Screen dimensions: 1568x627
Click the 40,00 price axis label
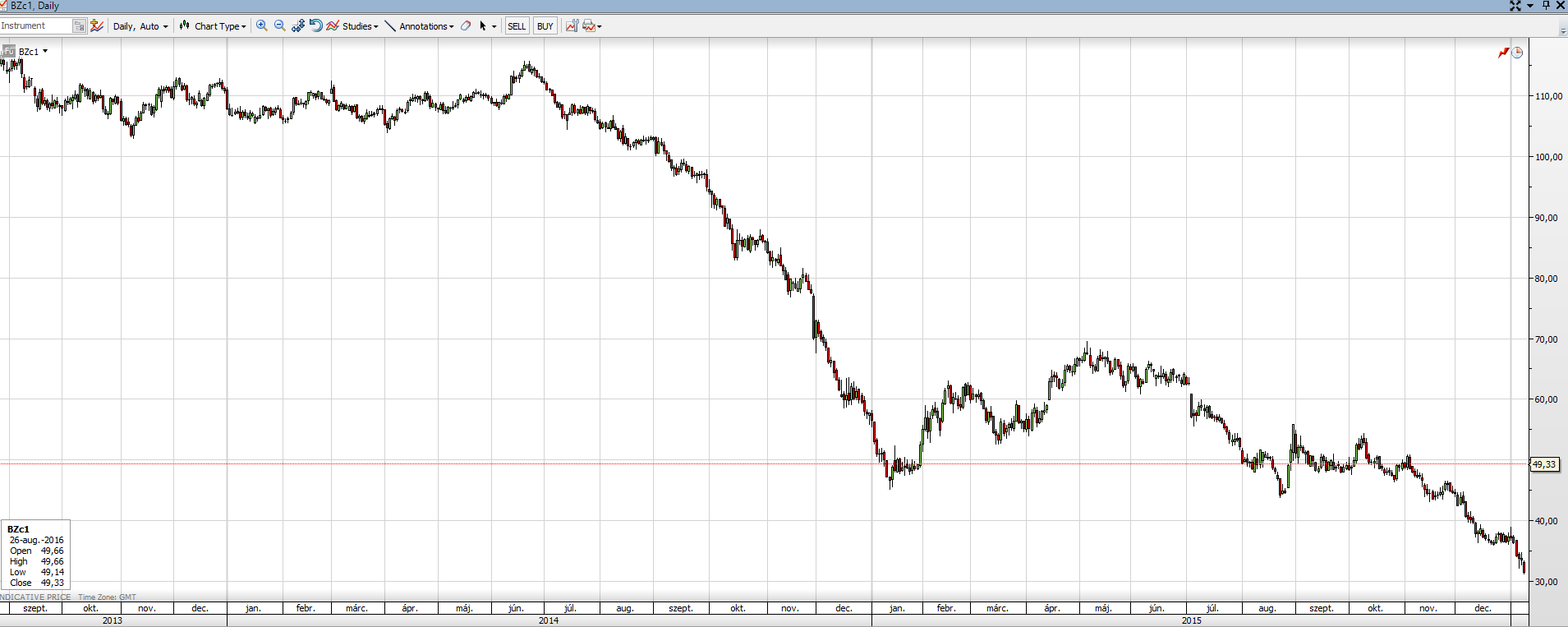click(1546, 521)
